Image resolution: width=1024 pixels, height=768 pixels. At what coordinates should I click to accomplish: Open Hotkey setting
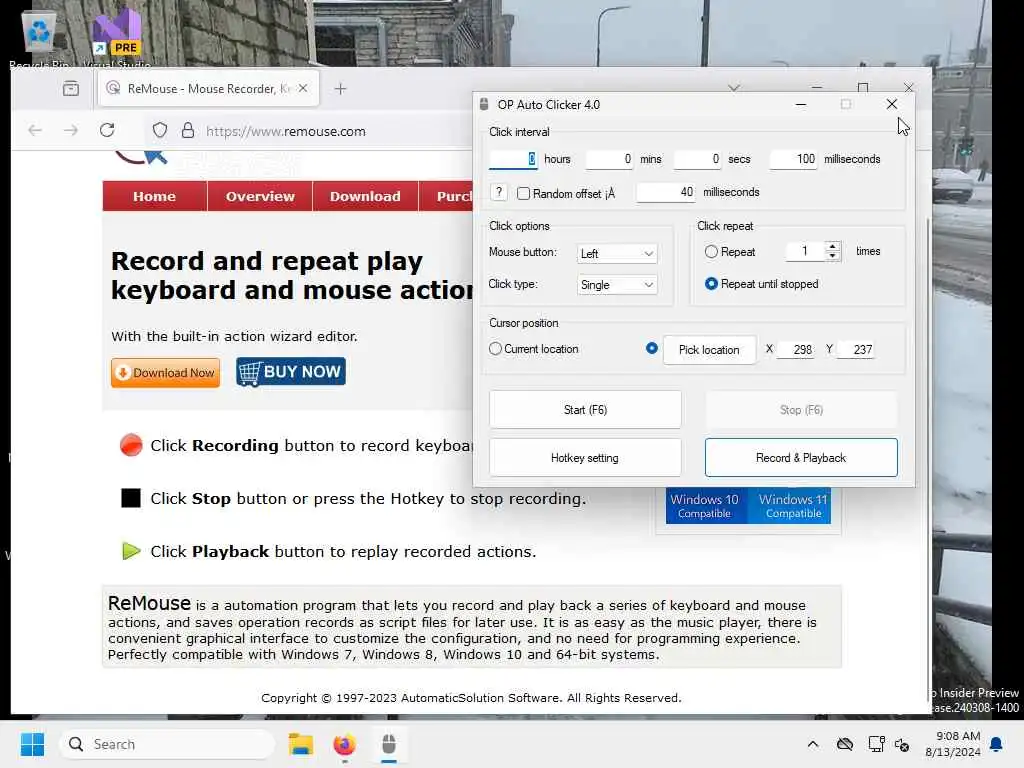coord(585,458)
